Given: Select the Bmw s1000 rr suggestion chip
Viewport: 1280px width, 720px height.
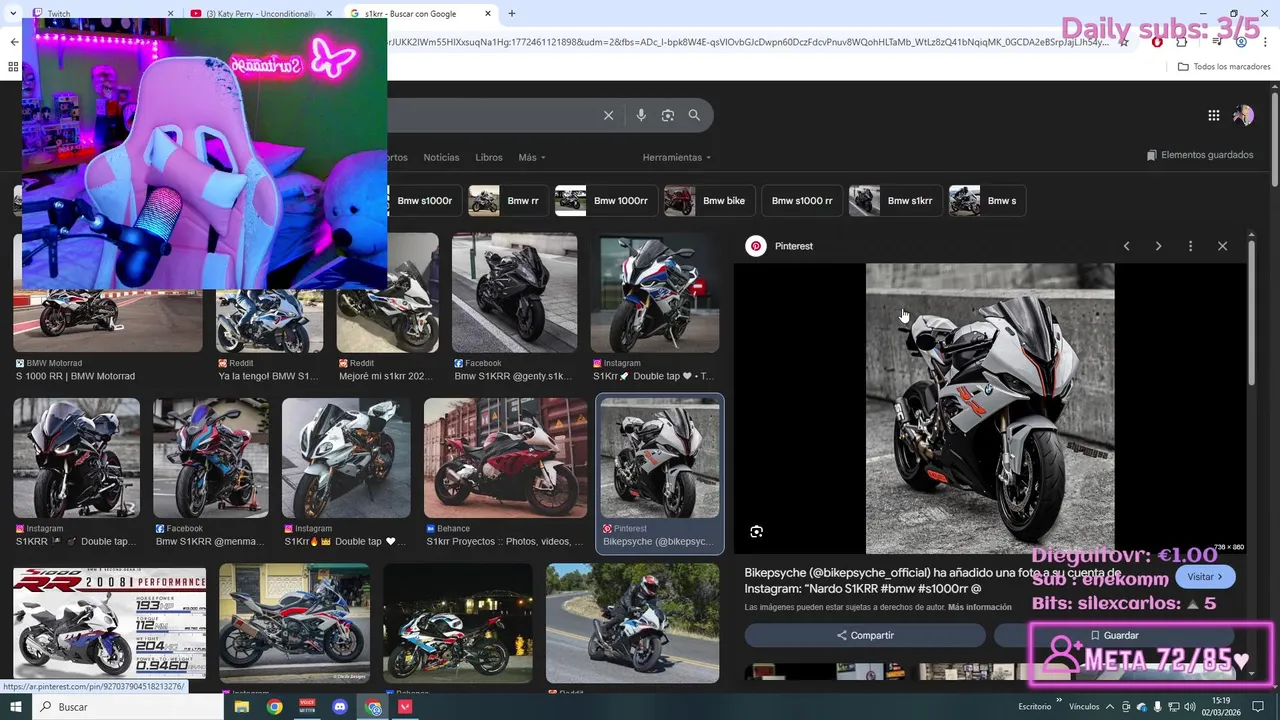Looking at the screenshot, I should coord(802,200).
